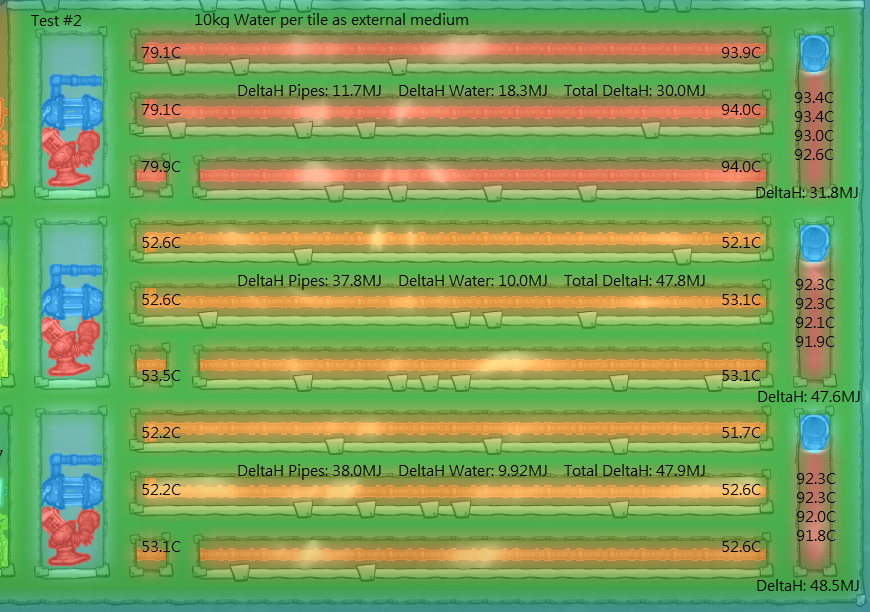Select the blue machine left of the 52.2C pipes
Screen dimensions: 870x612
[x=73, y=482]
